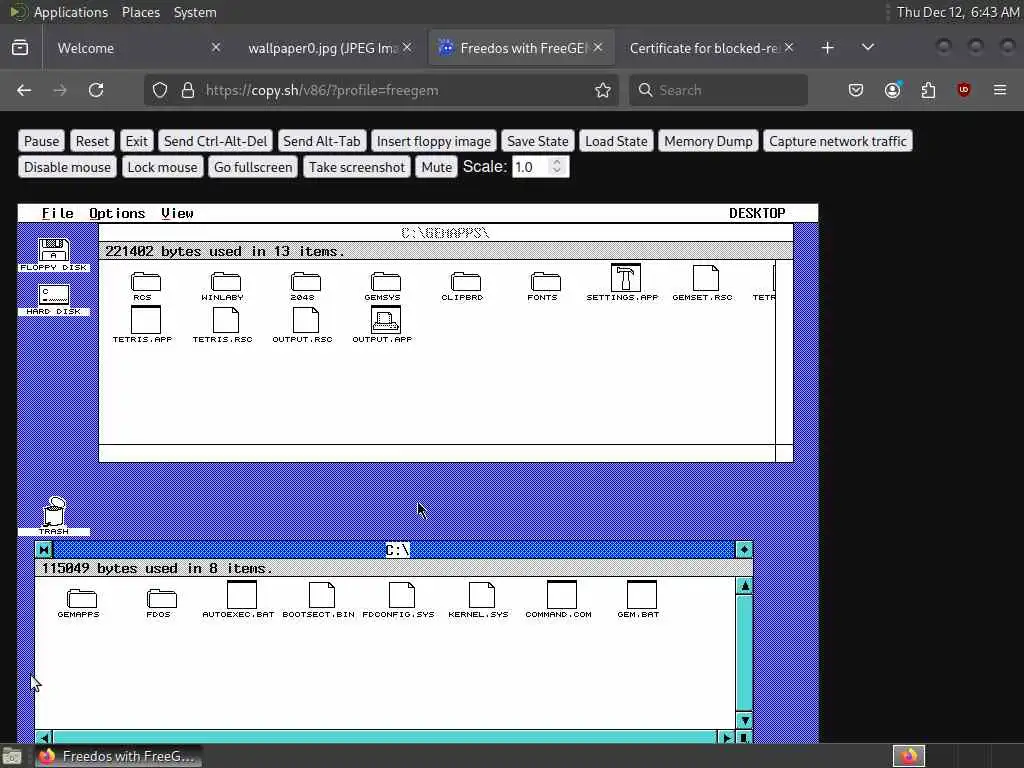Open the WINLABY folder icon
This screenshot has height=768, width=1024.
(x=225, y=282)
